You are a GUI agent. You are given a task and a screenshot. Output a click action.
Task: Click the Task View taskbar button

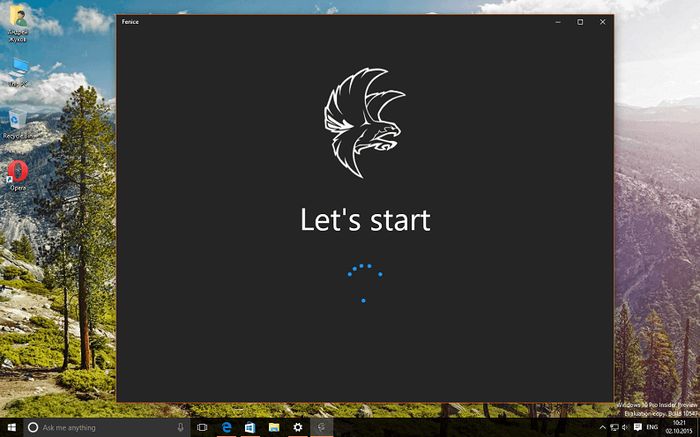[202, 427]
